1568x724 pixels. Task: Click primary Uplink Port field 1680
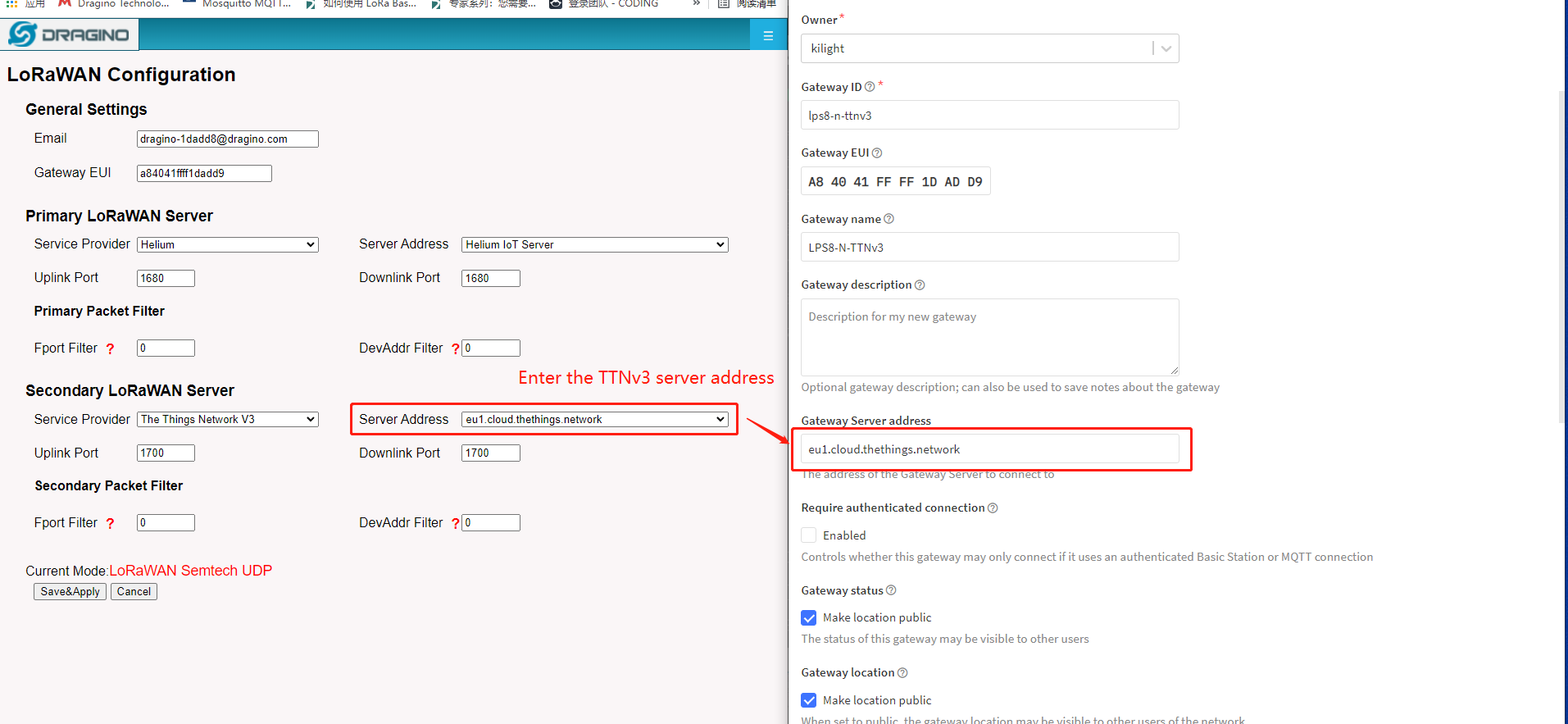click(x=166, y=278)
